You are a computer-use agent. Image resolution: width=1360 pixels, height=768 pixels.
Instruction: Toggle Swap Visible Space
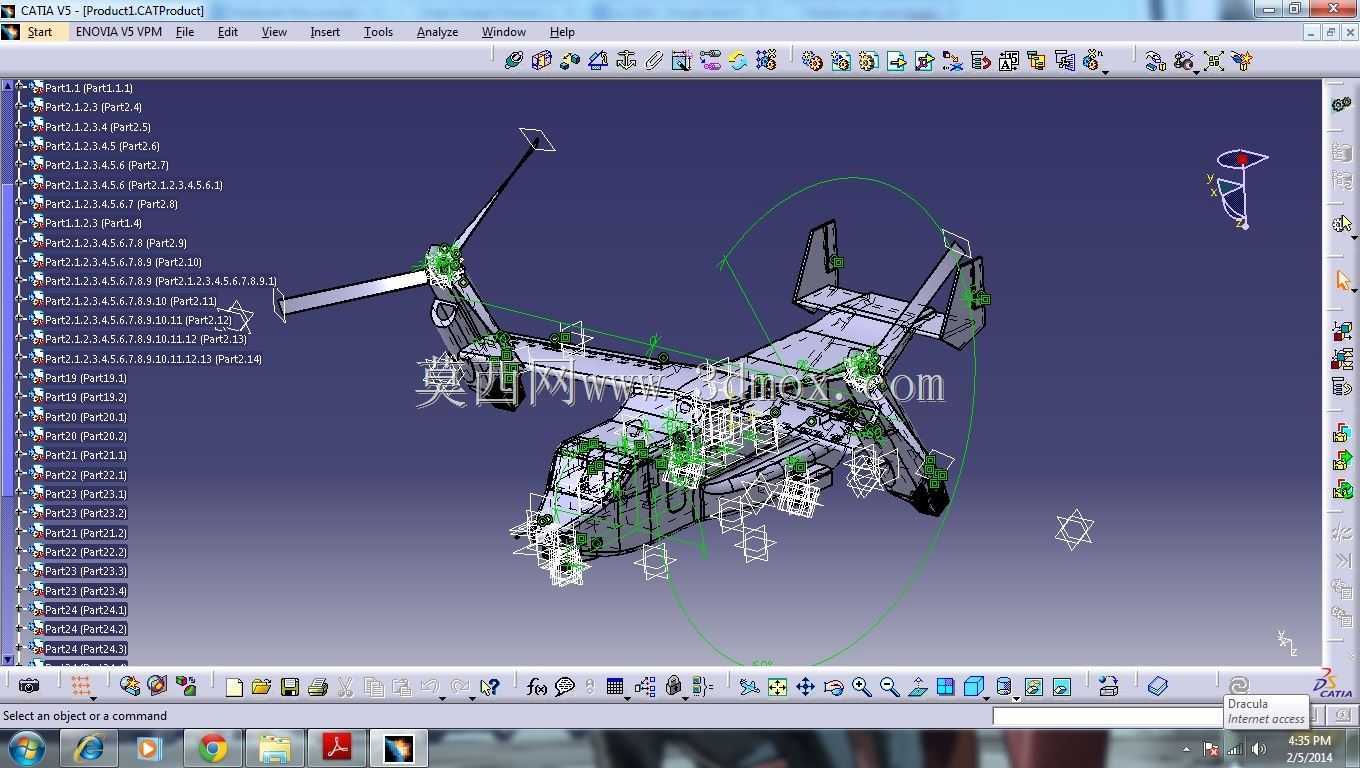pos(1062,687)
